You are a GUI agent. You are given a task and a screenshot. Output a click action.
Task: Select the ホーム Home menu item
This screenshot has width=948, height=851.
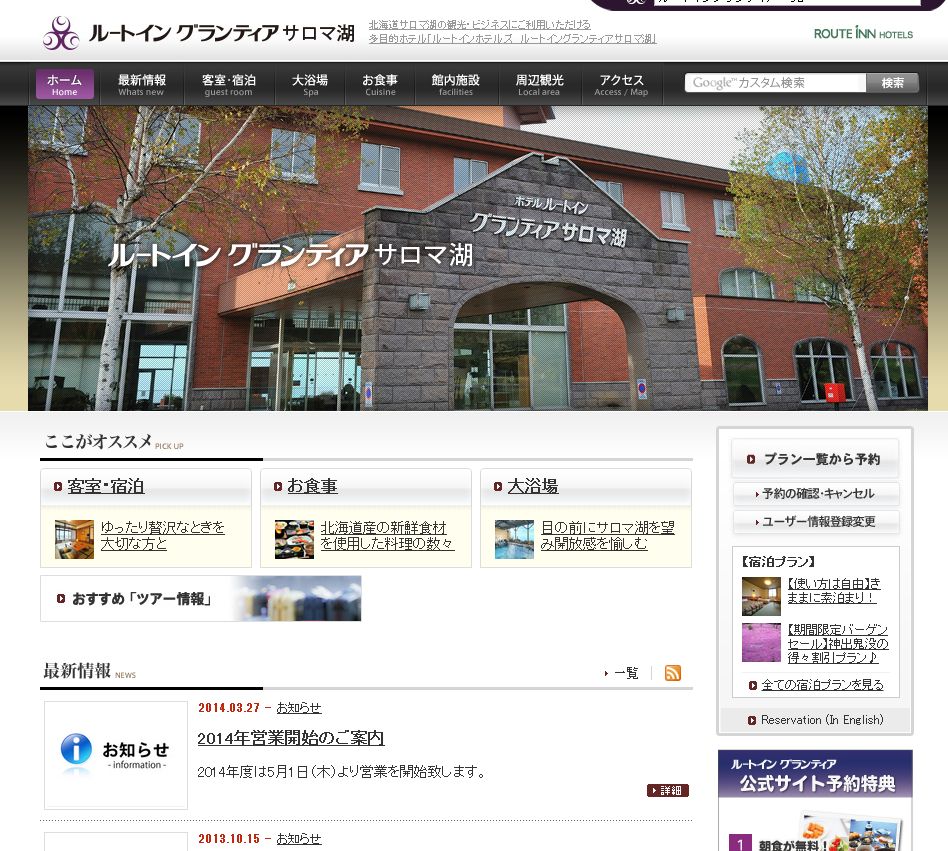[64, 84]
